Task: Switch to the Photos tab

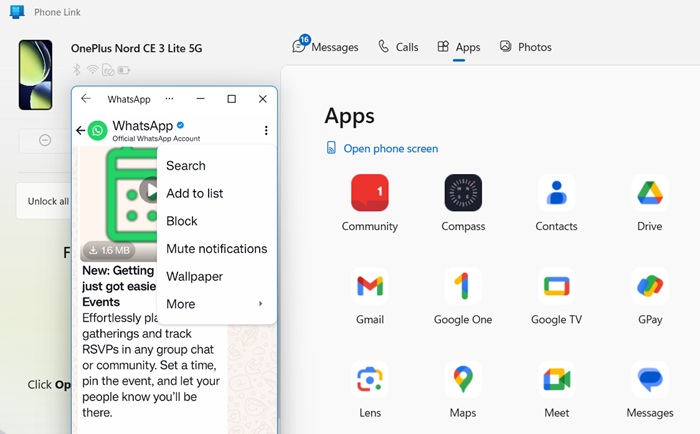Action: coord(525,47)
